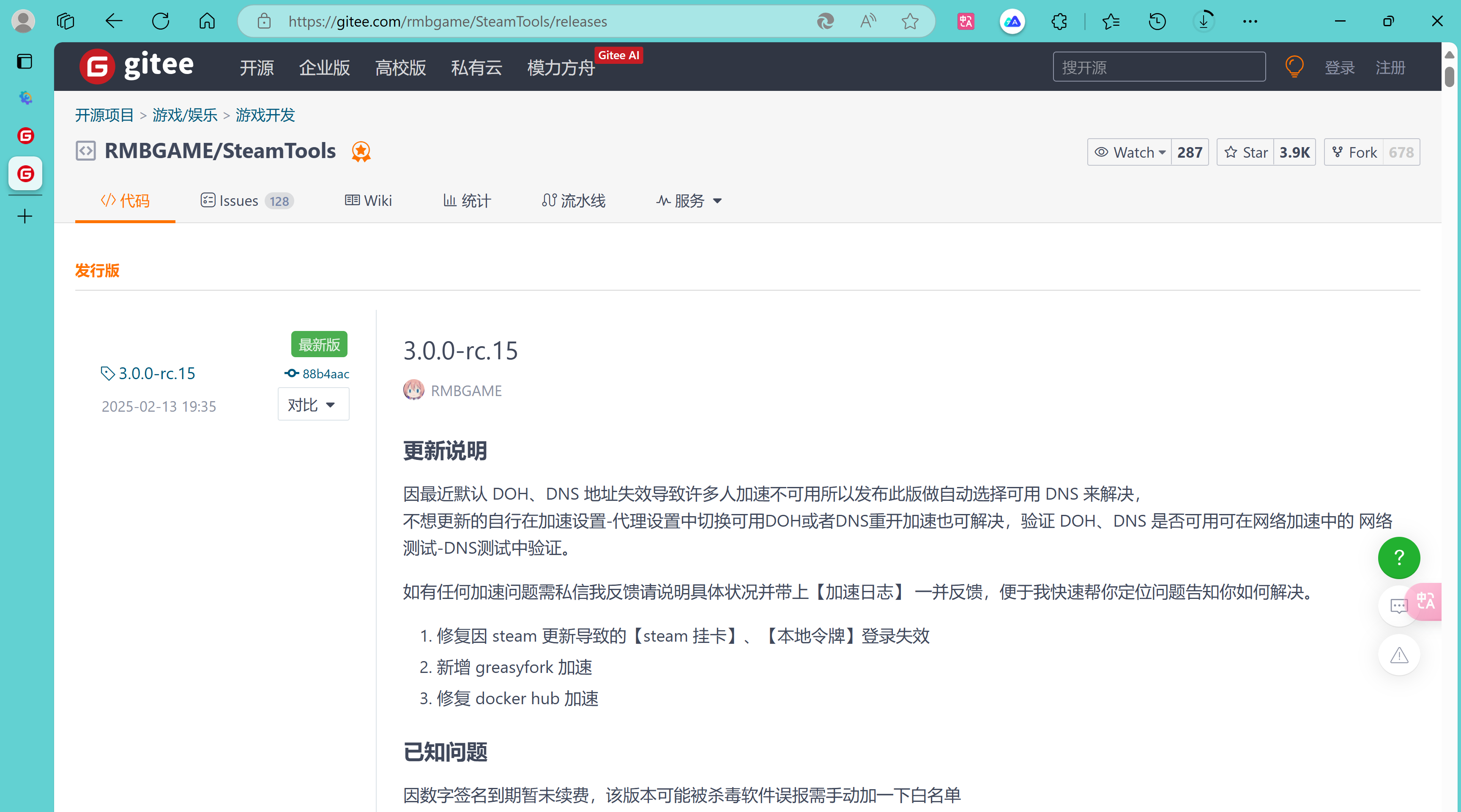Open the browser home icon

tap(207, 22)
